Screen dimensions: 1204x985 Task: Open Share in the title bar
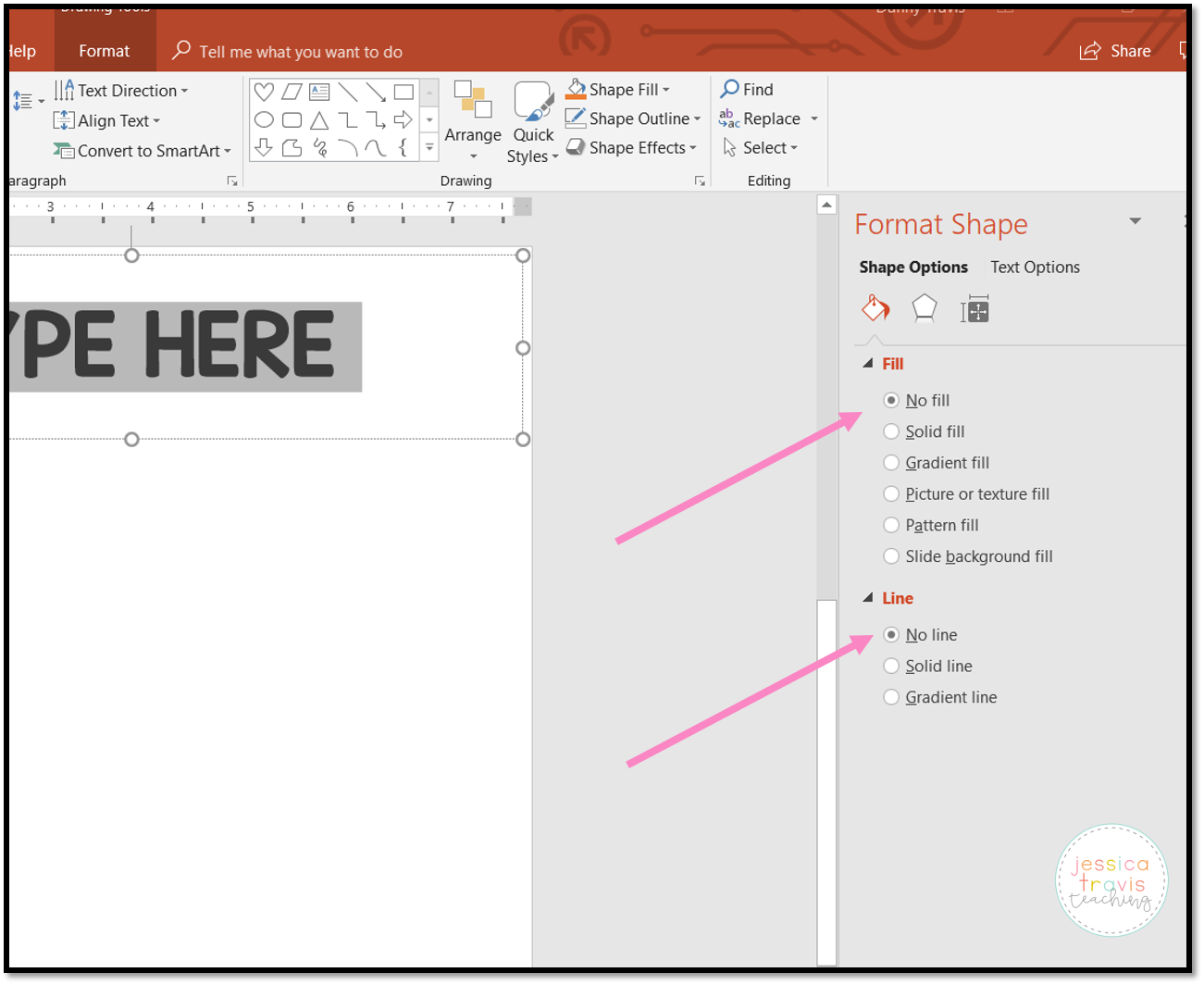pos(1116,51)
